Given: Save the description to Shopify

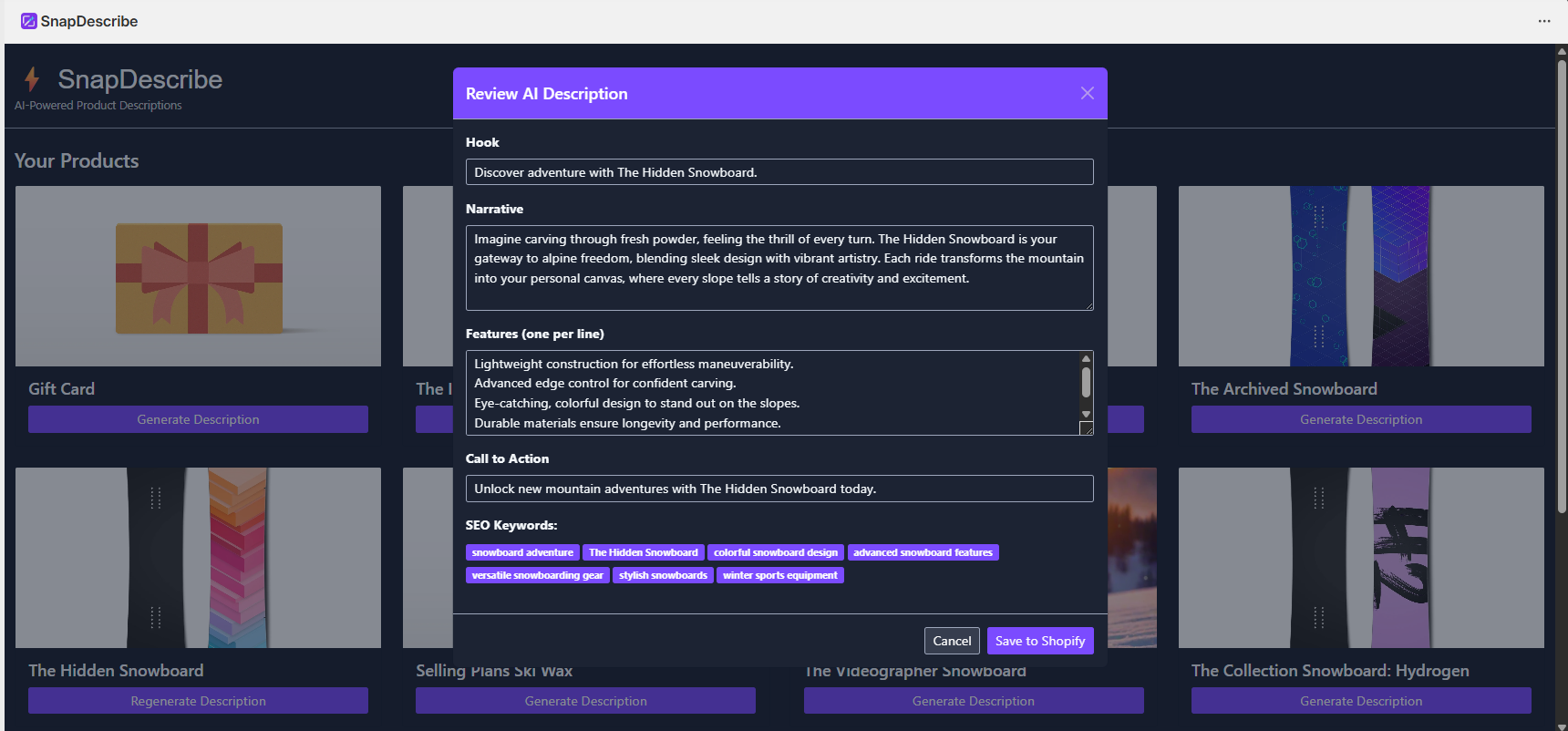Looking at the screenshot, I should tap(1039, 641).
